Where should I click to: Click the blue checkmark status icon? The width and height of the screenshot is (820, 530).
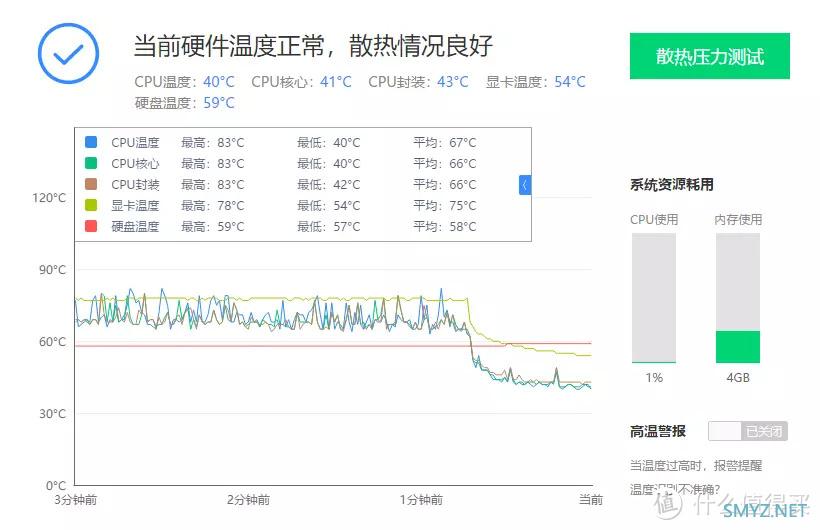(x=69, y=53)
